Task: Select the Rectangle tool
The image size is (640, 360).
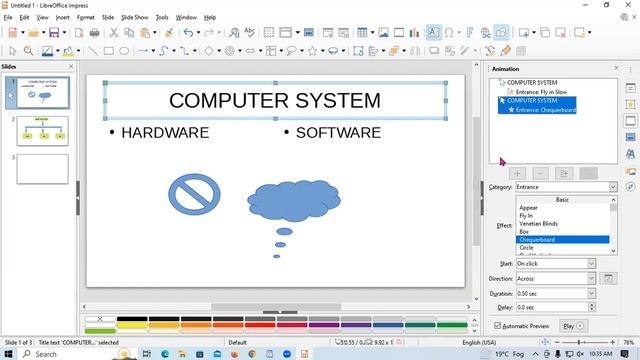Action: pyautogui.click(x=109, y=51)
